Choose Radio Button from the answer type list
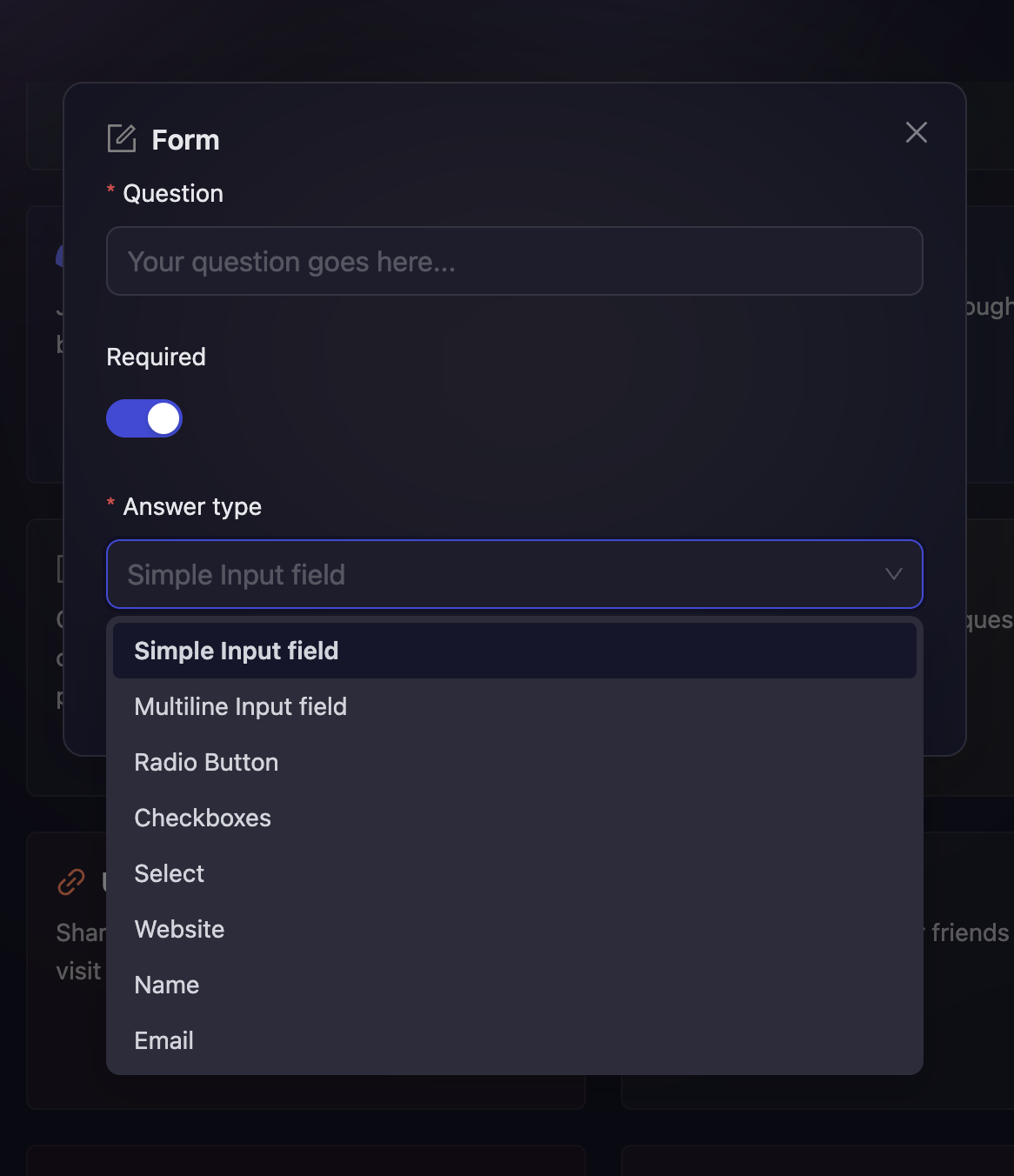 pos(206,762)
